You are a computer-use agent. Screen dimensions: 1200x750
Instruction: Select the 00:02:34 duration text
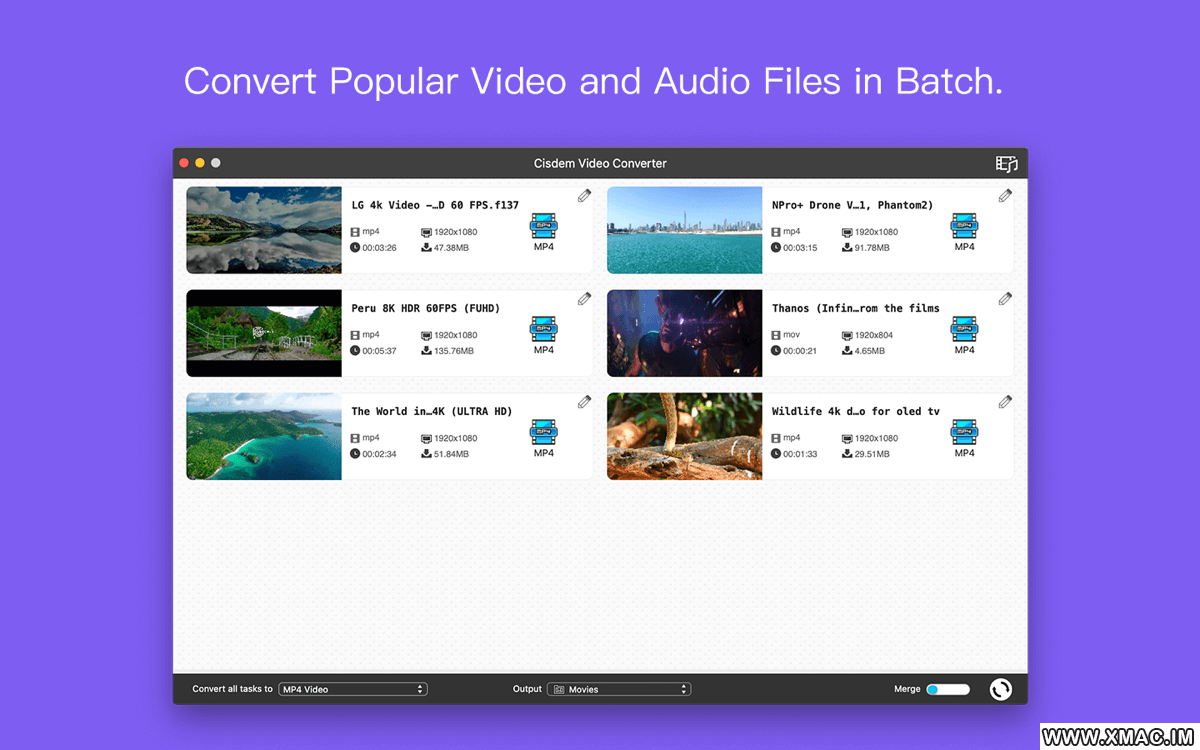click(x=379, y=454)
